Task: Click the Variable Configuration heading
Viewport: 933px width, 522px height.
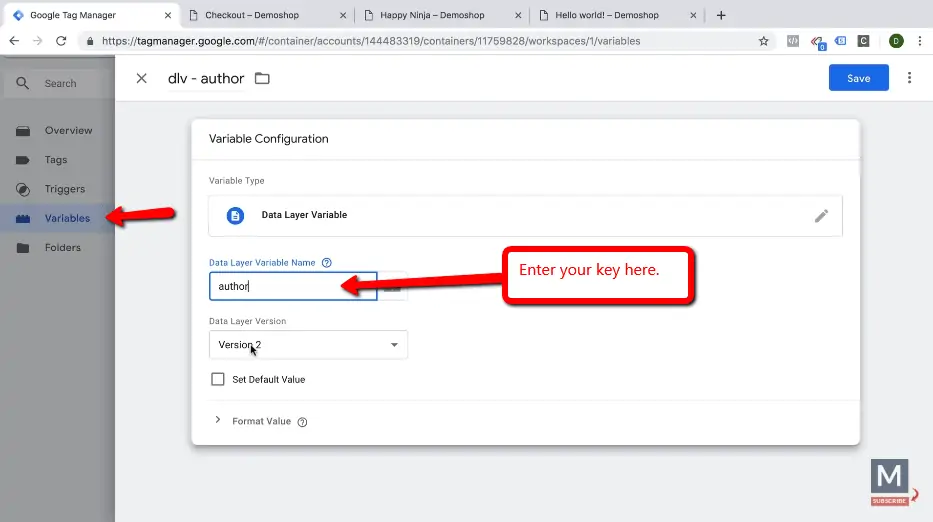Action: point(268,139)
